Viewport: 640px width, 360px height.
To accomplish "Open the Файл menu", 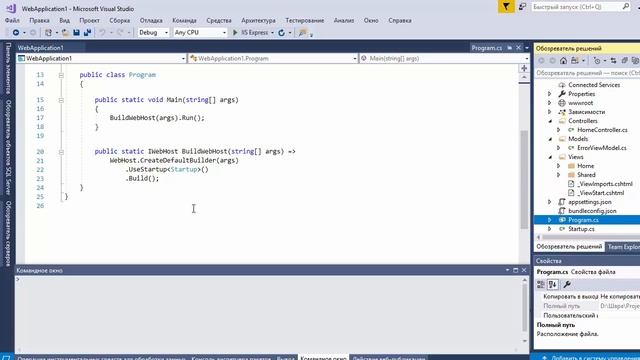I will tap(12, 20).
